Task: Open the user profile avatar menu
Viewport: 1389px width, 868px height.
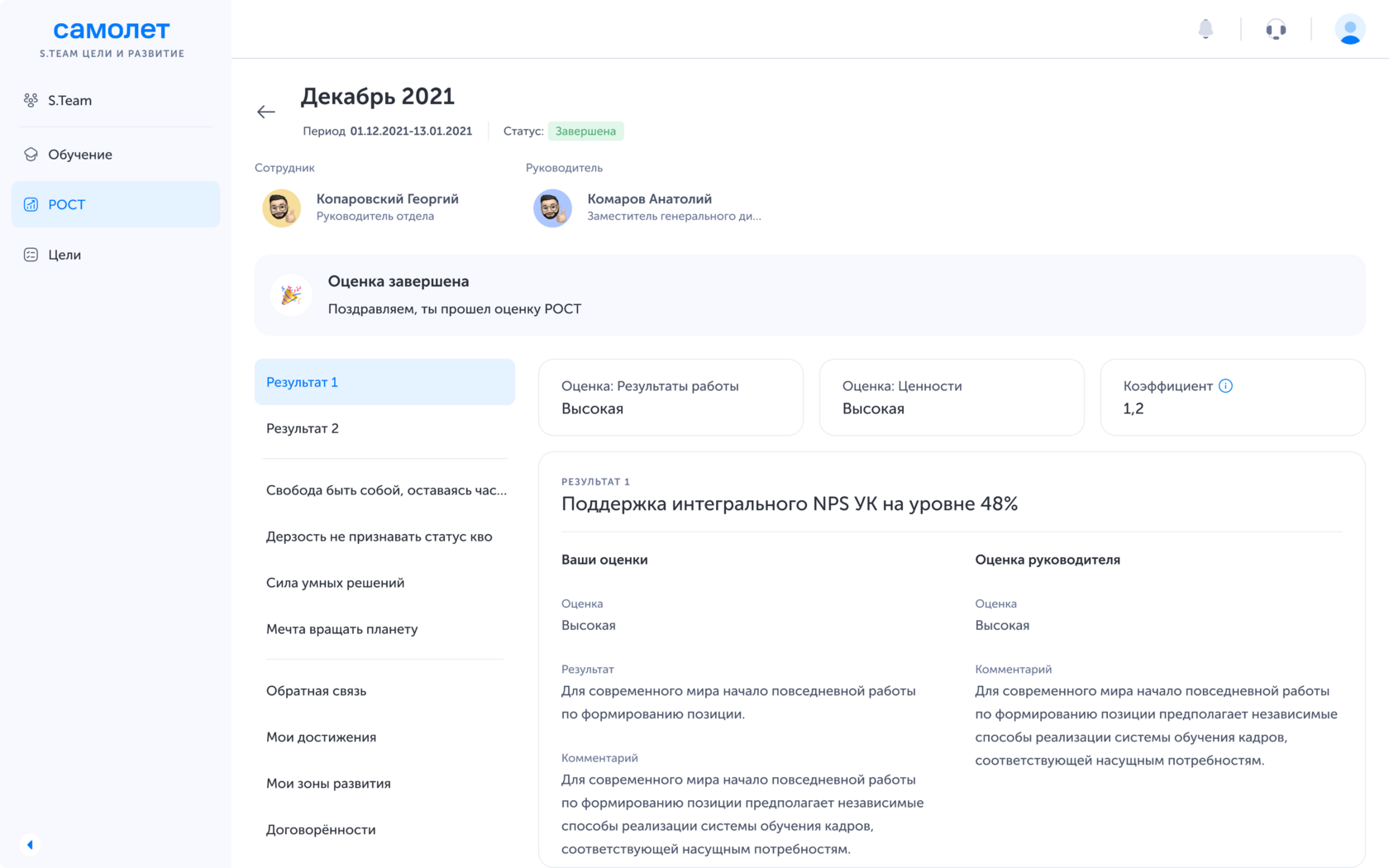Action: 1349,30
